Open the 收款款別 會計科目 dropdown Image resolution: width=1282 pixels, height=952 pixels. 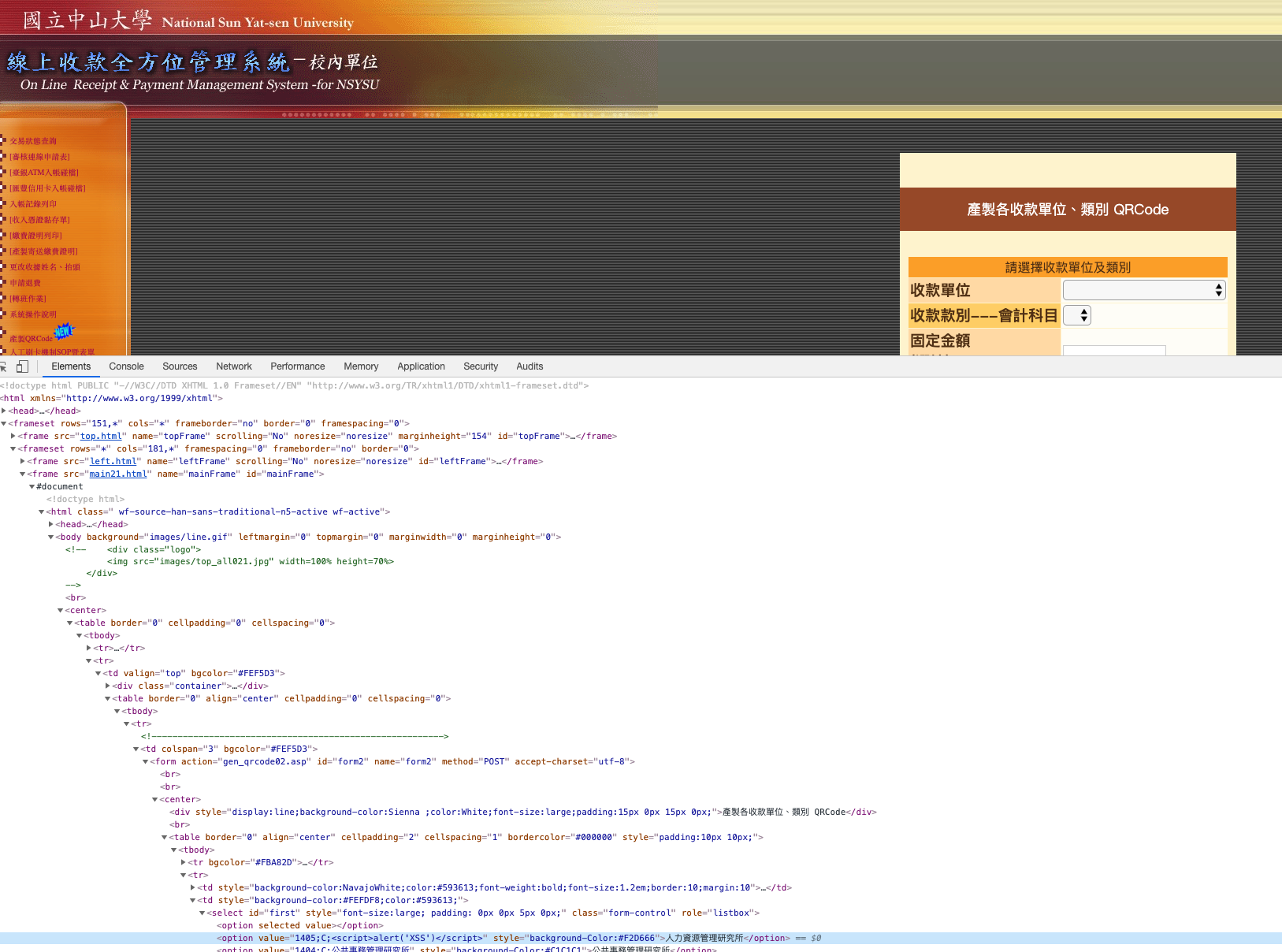pyautogui.click(x=1077, y=315)
